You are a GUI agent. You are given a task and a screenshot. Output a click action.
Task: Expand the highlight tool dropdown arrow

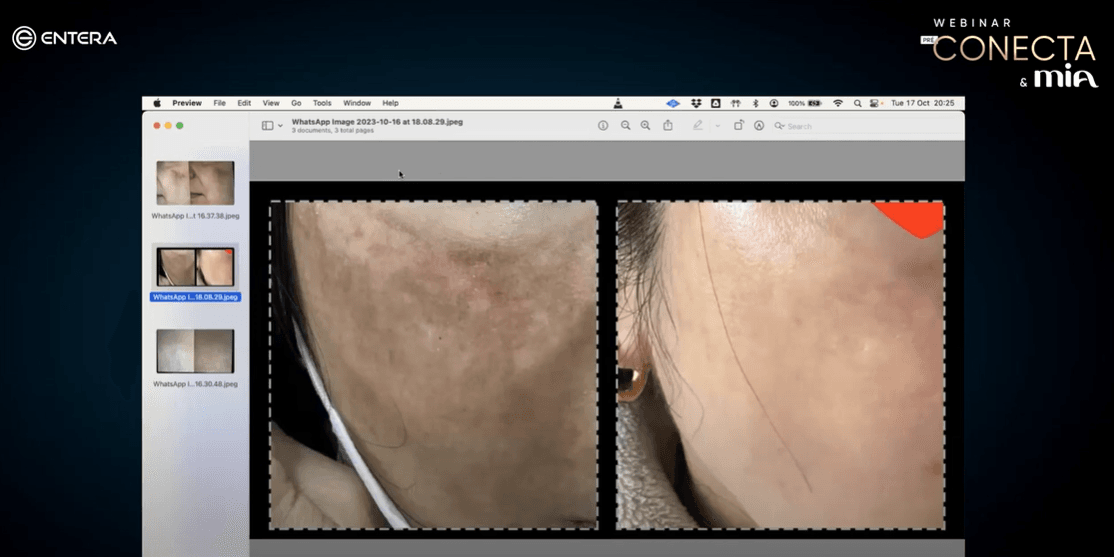[x=717, y=126]
